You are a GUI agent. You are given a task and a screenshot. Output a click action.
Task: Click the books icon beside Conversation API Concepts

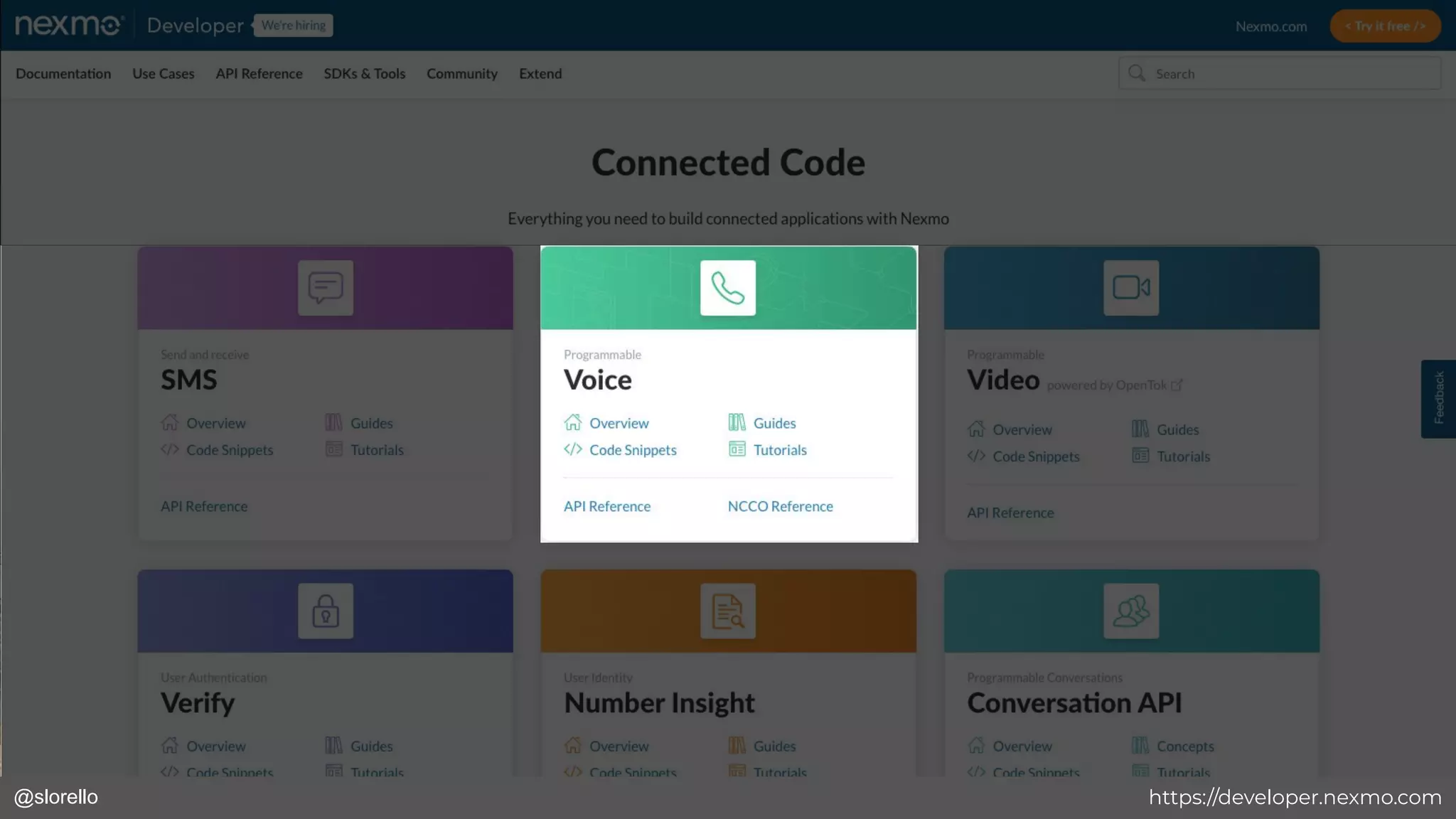tap(1140, 745)
